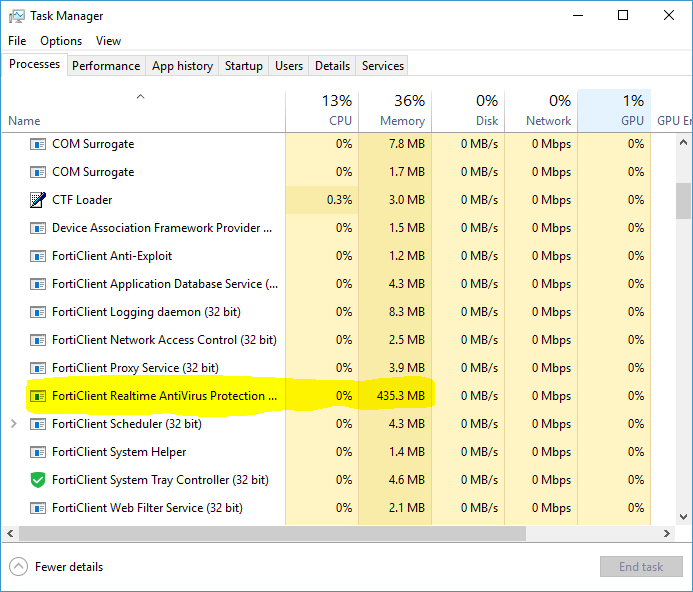Click the sort arrow above Name column

click(x=140, y=97)
